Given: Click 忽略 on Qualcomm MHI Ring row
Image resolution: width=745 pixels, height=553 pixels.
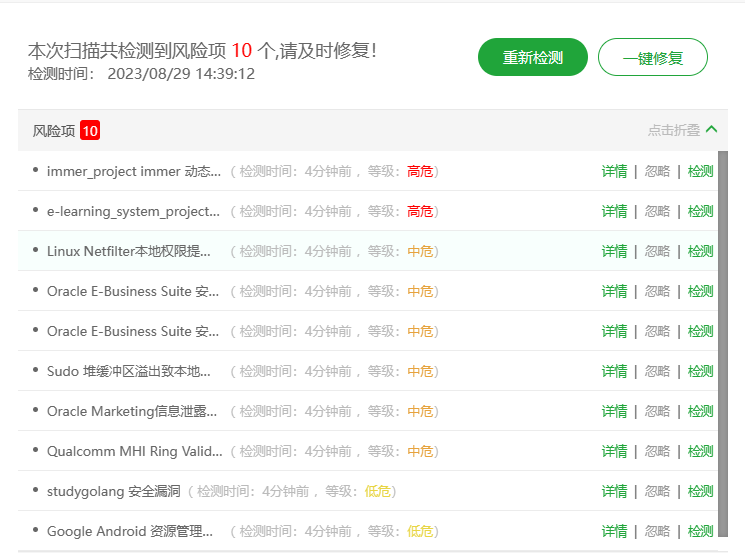Looking at the screenshot, I should (x=657, y=451).
